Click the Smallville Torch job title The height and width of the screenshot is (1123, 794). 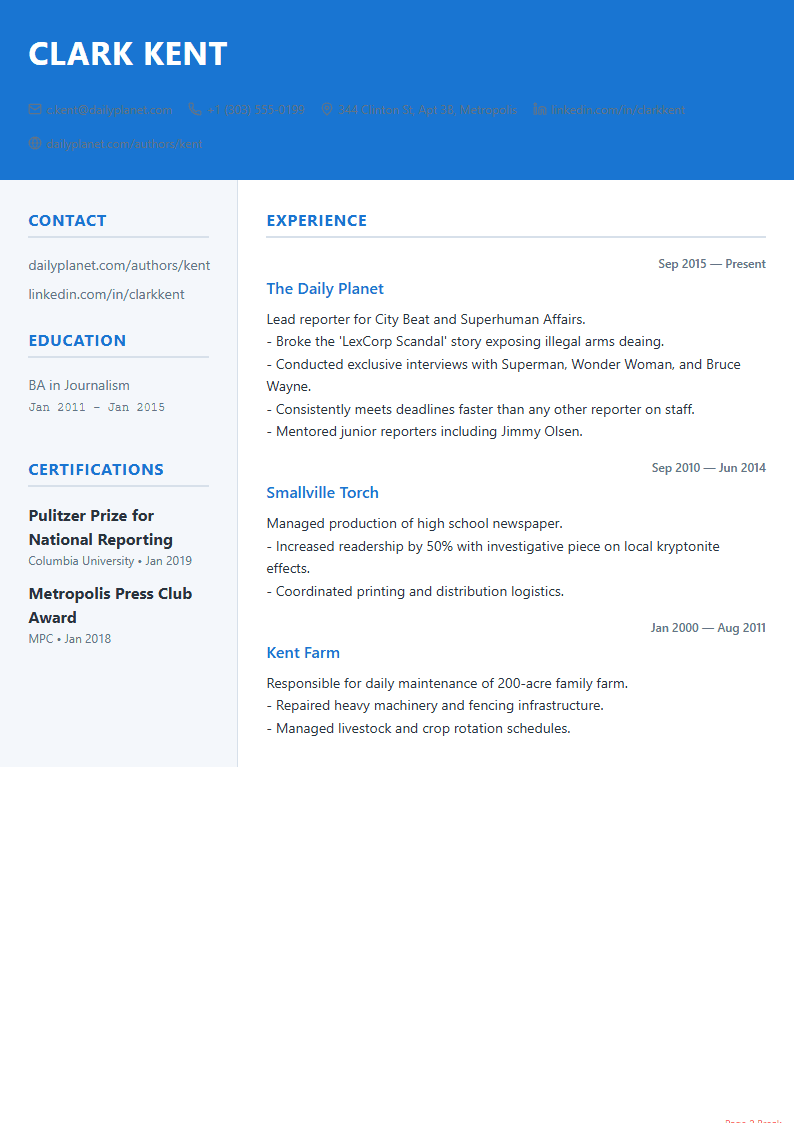tap(322, 493)
